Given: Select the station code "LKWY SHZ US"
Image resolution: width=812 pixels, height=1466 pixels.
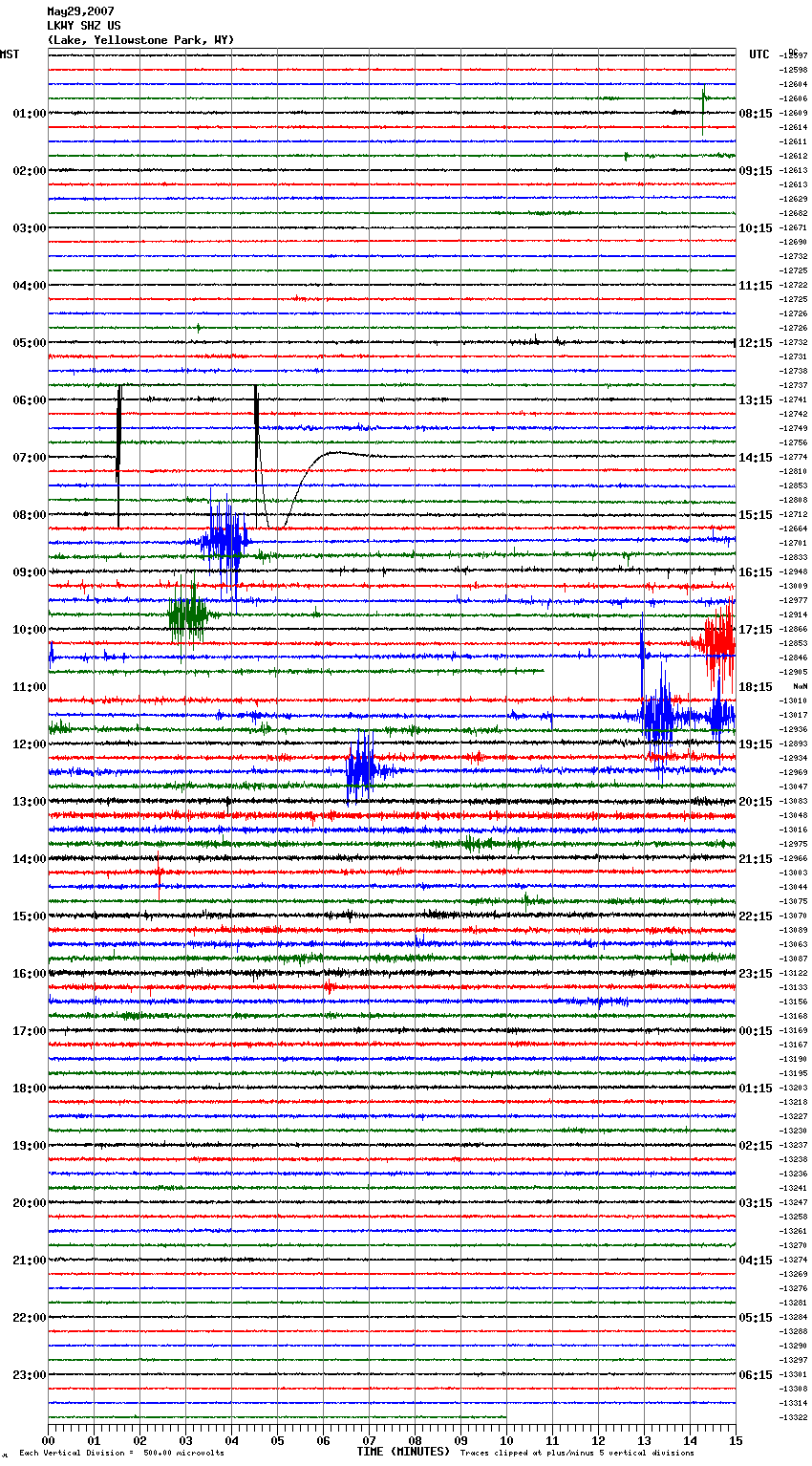Looking at the screenshot, I should (x=84, y=26).
